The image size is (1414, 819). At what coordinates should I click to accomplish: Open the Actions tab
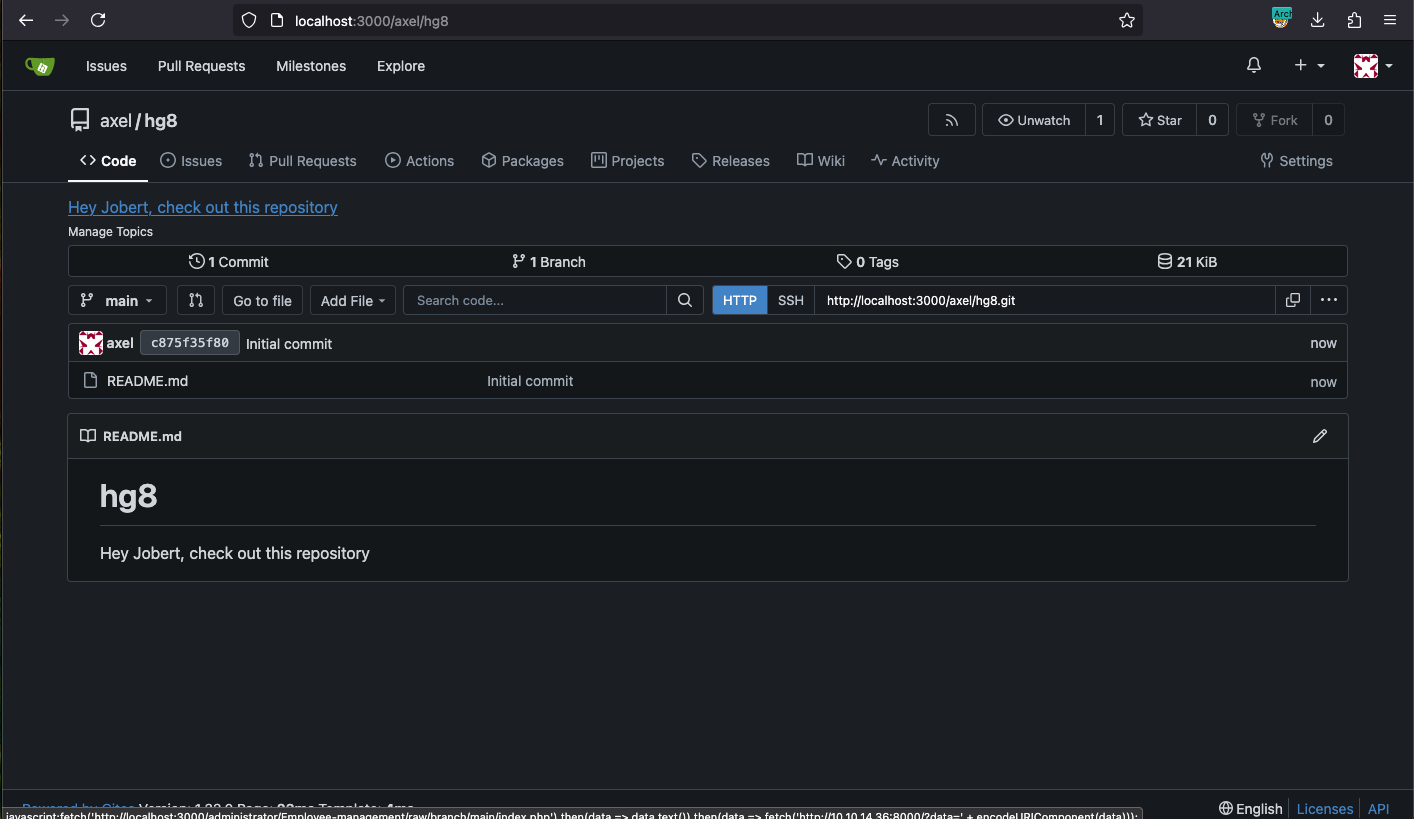point(420,161)
